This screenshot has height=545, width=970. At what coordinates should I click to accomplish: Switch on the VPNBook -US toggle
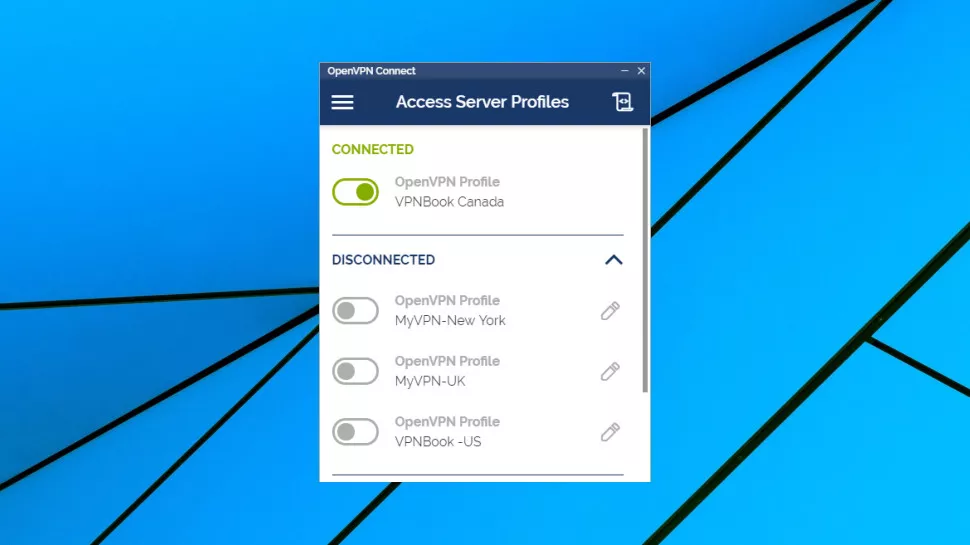355,432
